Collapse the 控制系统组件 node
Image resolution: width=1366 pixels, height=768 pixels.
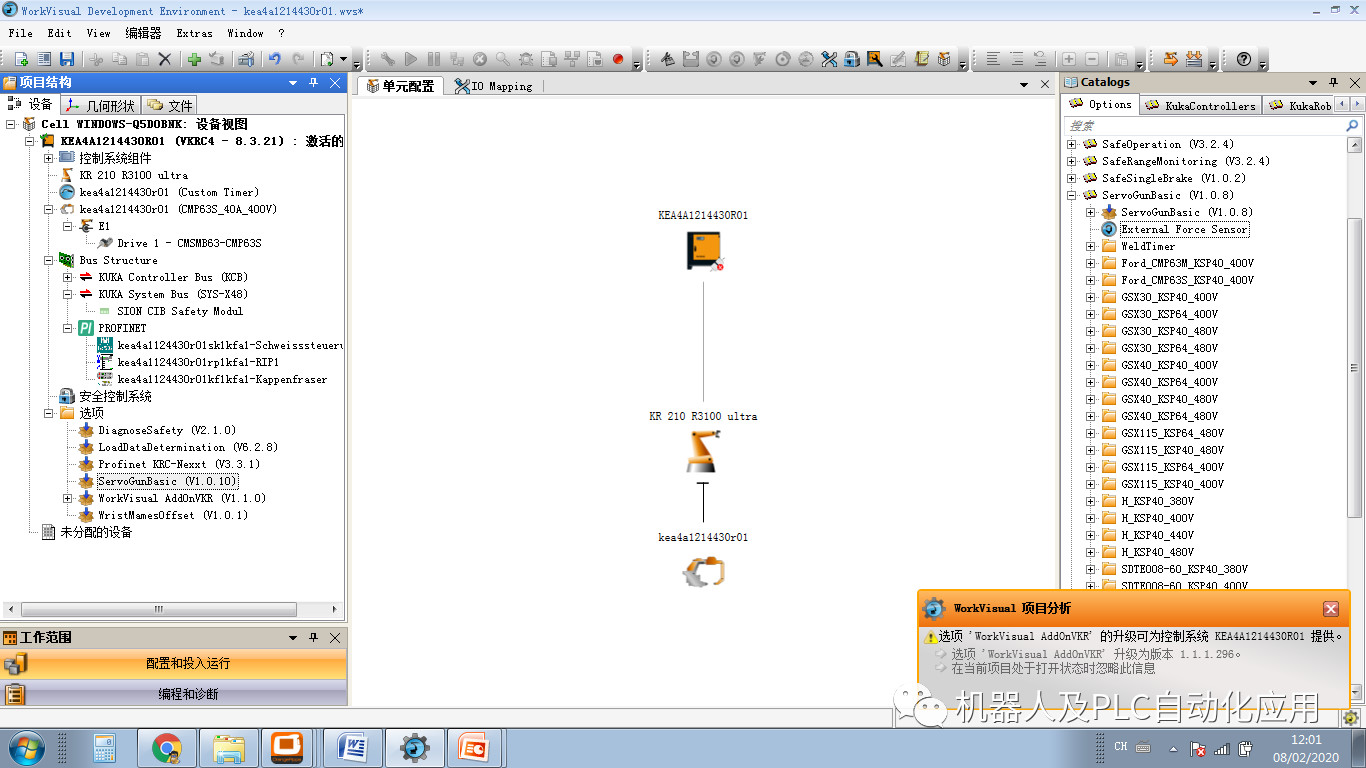pos(48,158)
